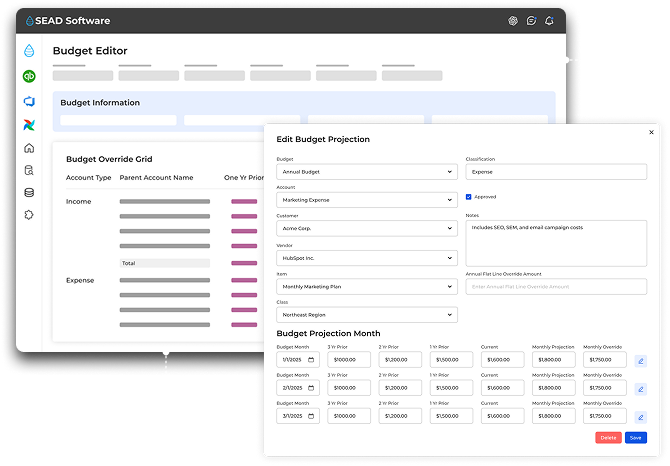Viewport: 670px width, 466px height.
Task: Click 1 Yr Prior field in 1/1/2025 row
Action: coord(451,360)
